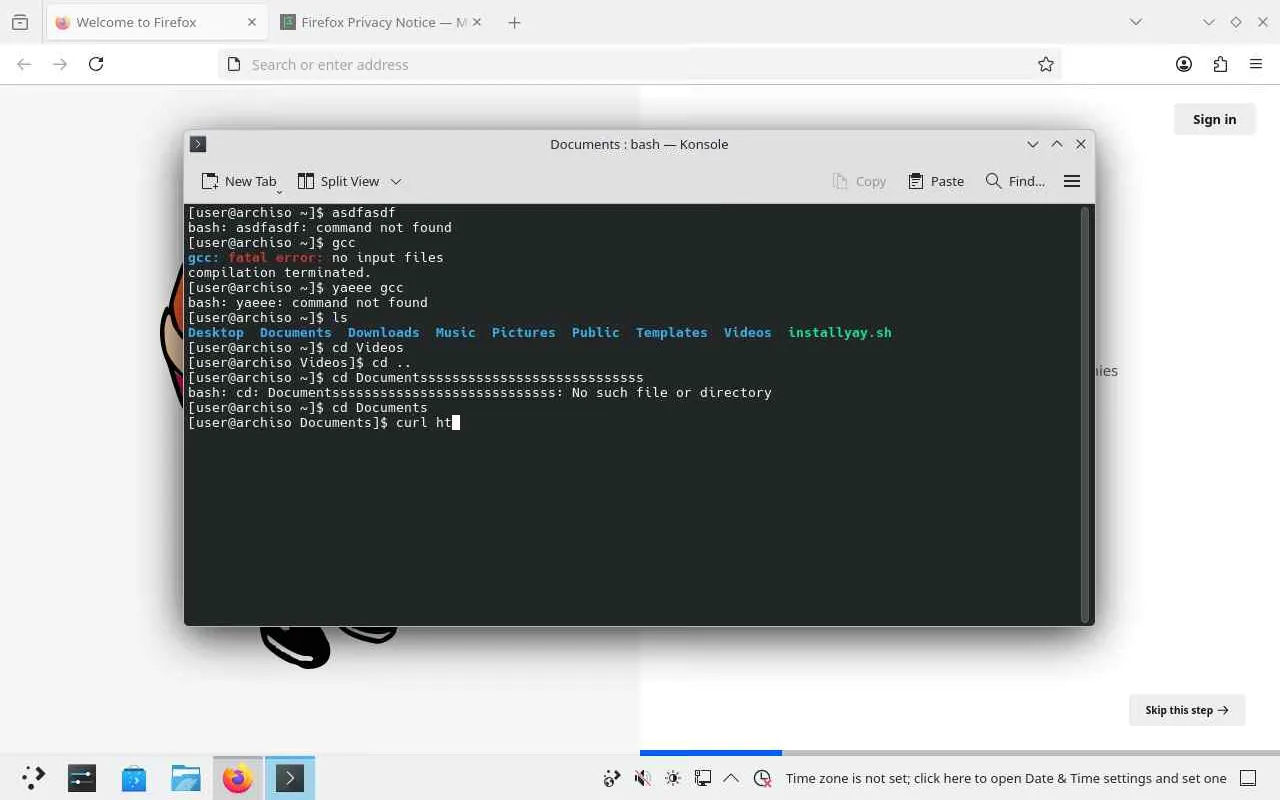
Task: Open the time zone not set notice
Action: point(1006,778)
